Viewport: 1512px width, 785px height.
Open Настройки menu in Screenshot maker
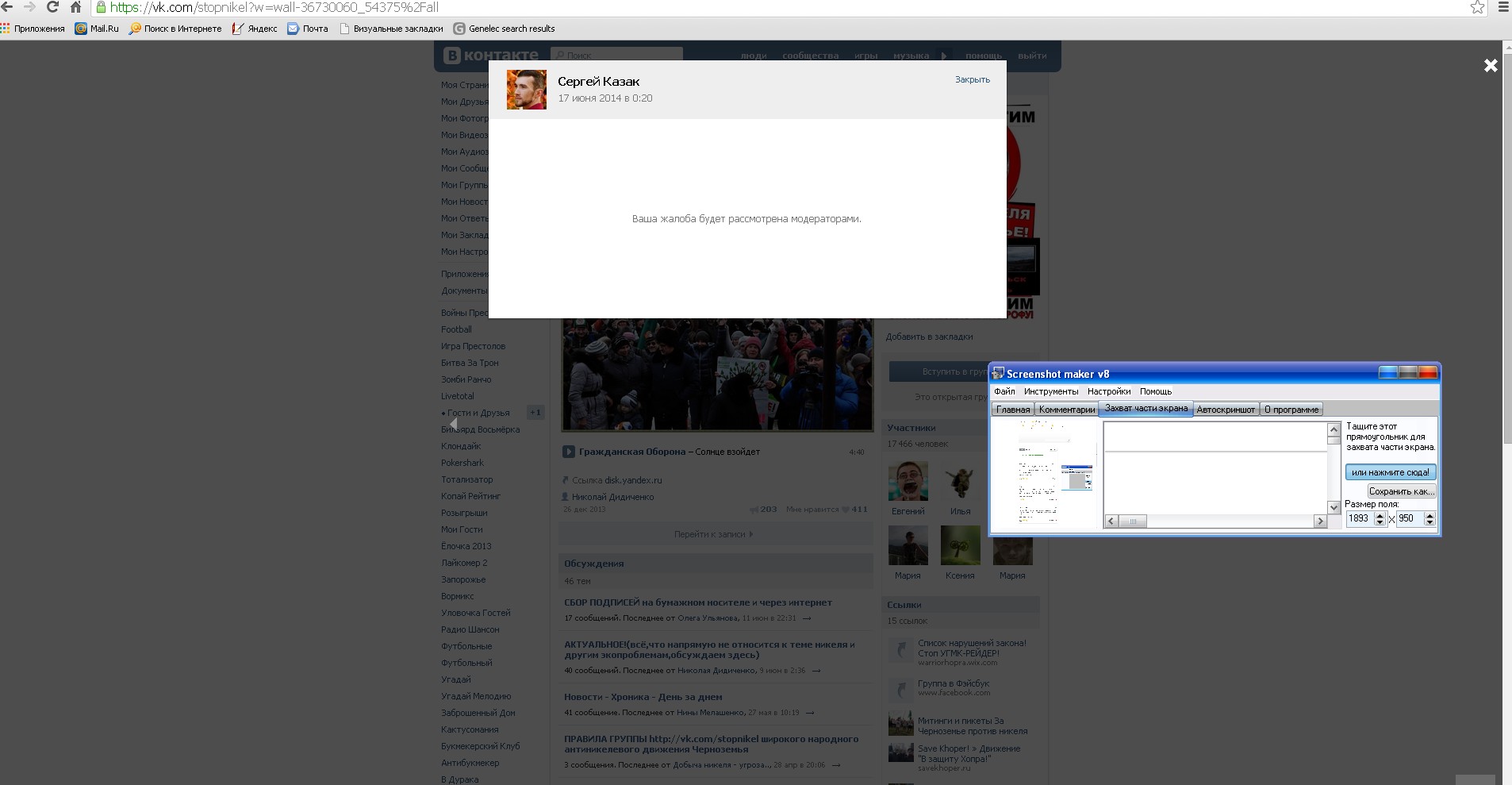[1109, 391]
